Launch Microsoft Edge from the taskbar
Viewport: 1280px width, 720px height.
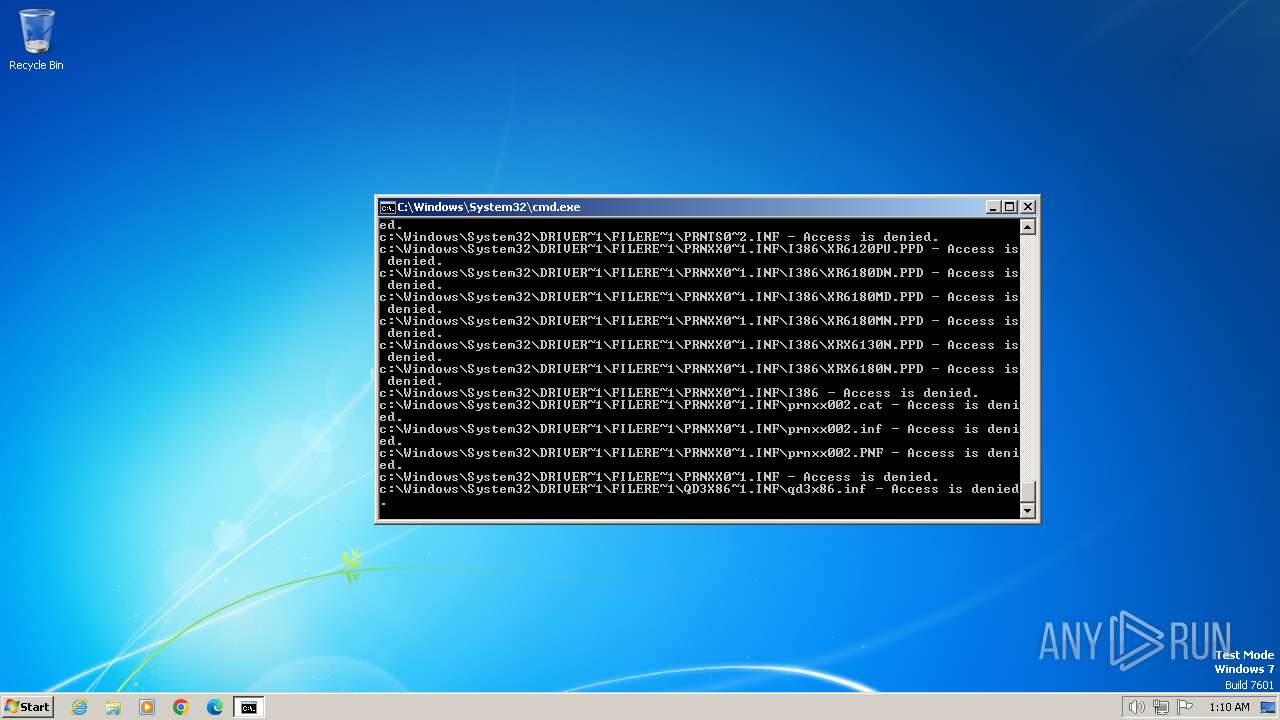pyautogui.click(x=215, y=707)
